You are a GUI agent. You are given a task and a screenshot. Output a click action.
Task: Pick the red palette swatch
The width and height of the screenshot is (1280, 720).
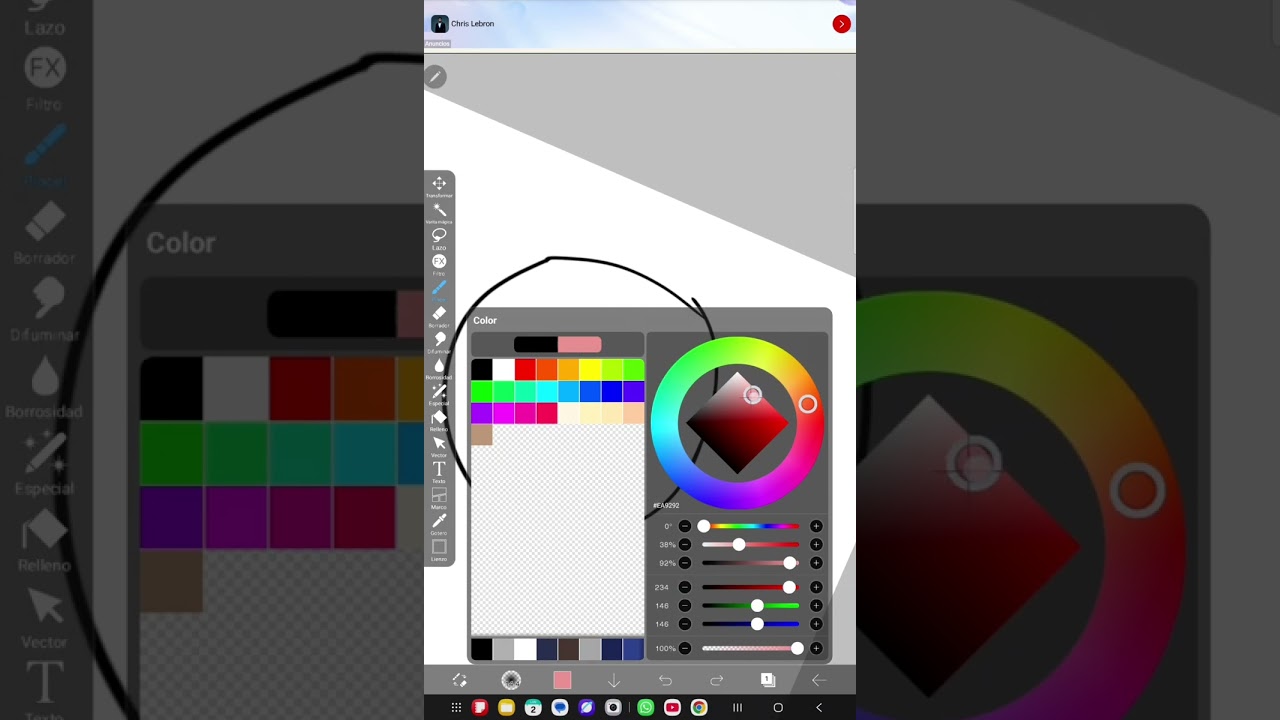(x=525, y=370)
